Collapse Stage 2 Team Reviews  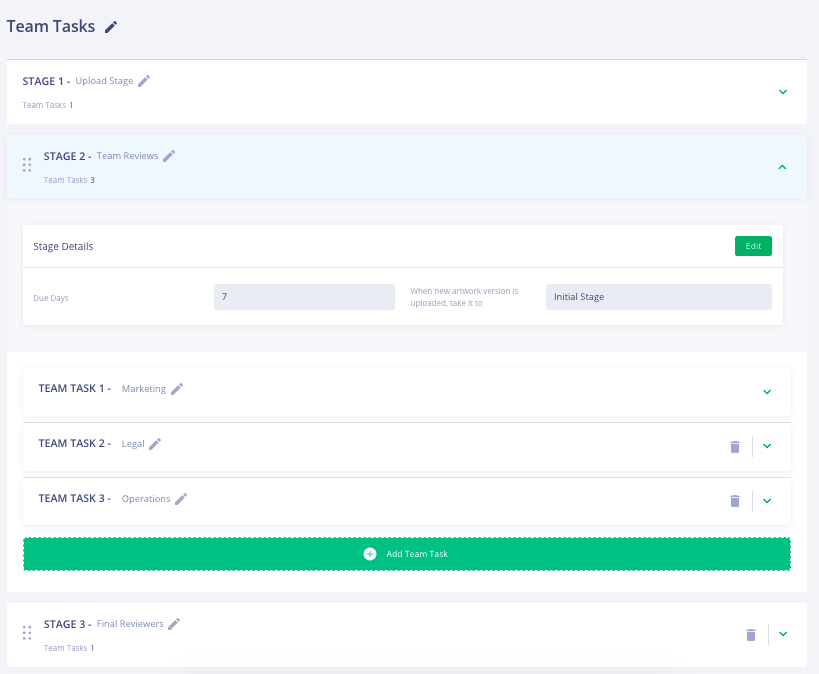click(x=782, y=167)
